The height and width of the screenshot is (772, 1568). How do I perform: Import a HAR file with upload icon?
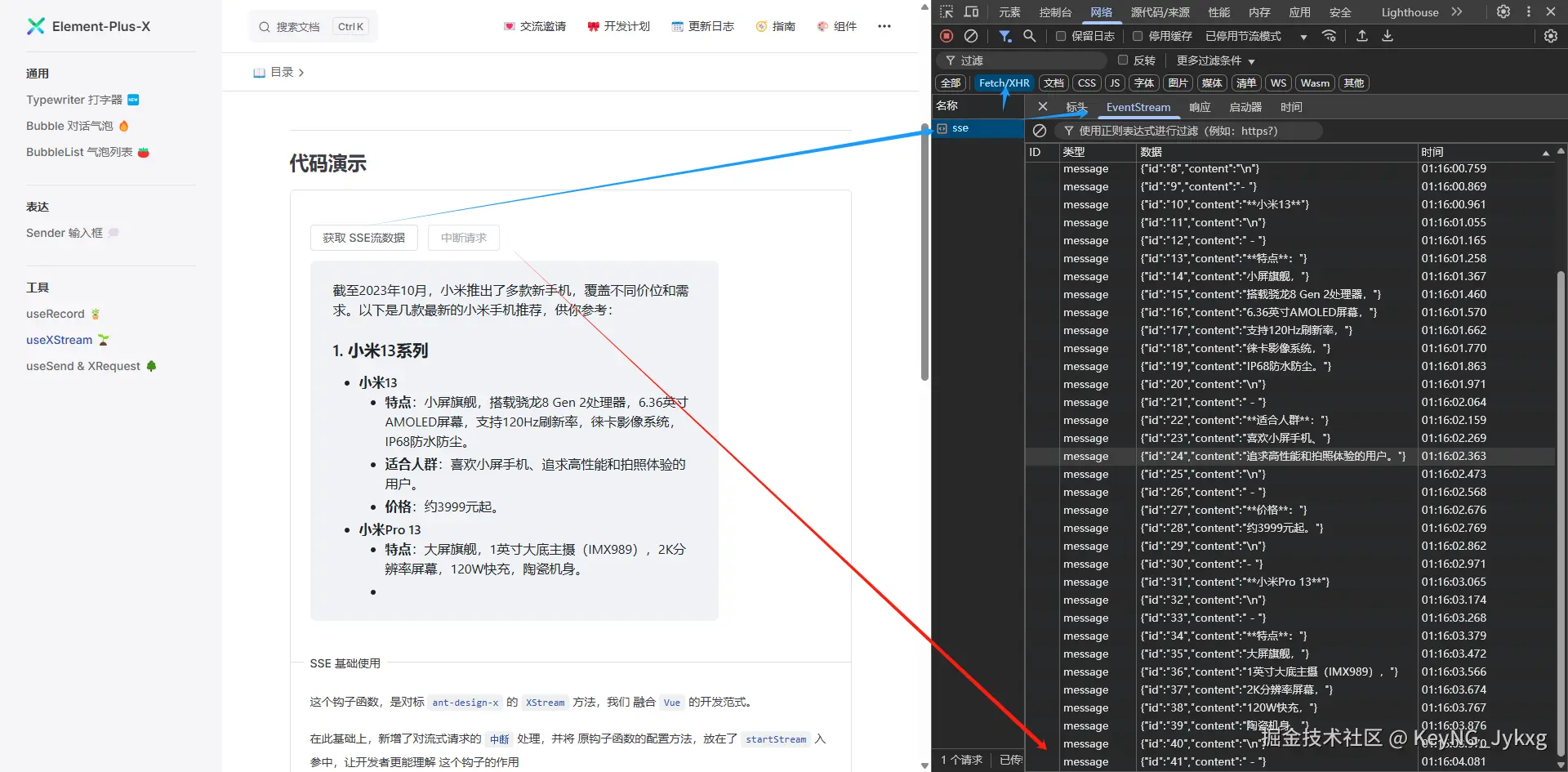tap(1362, 36)
